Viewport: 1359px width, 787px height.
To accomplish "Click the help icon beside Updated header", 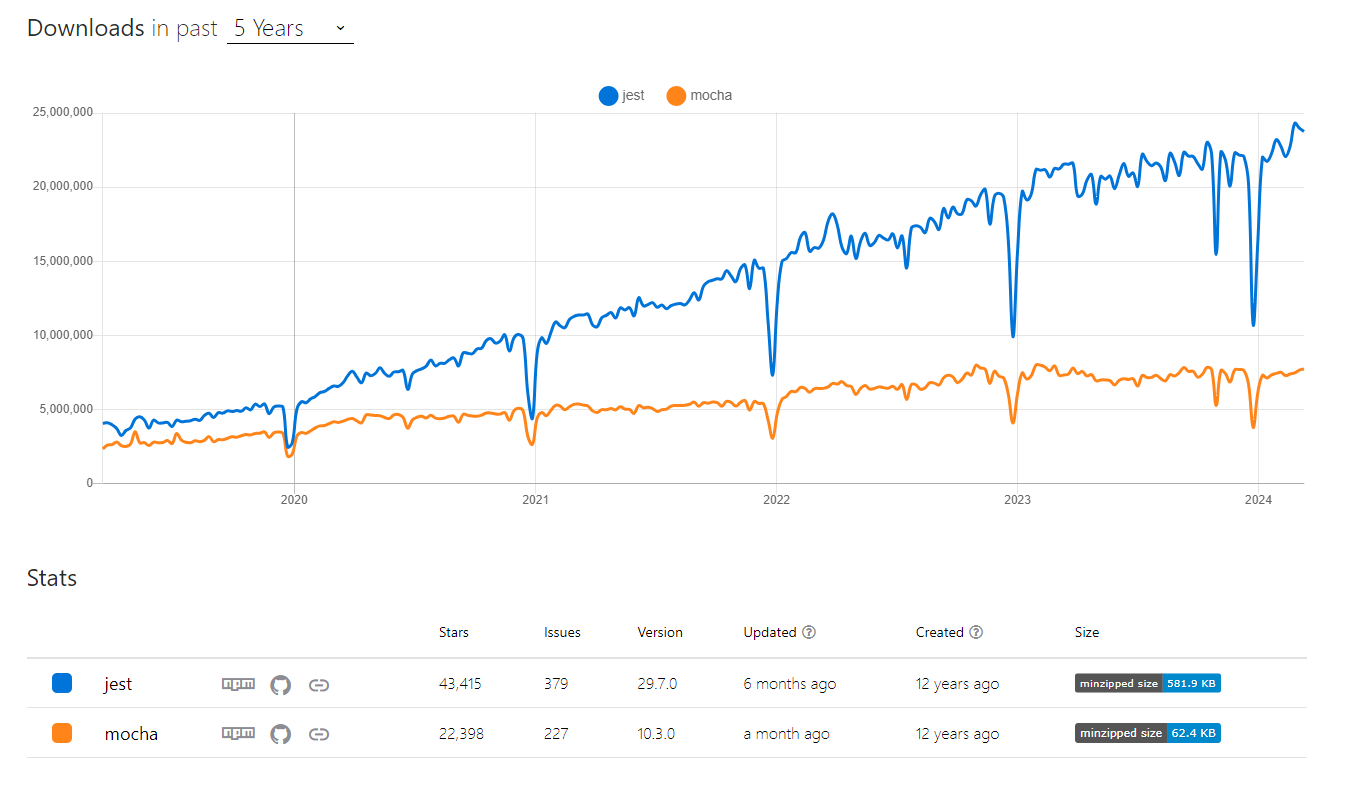I will [809, 632].
